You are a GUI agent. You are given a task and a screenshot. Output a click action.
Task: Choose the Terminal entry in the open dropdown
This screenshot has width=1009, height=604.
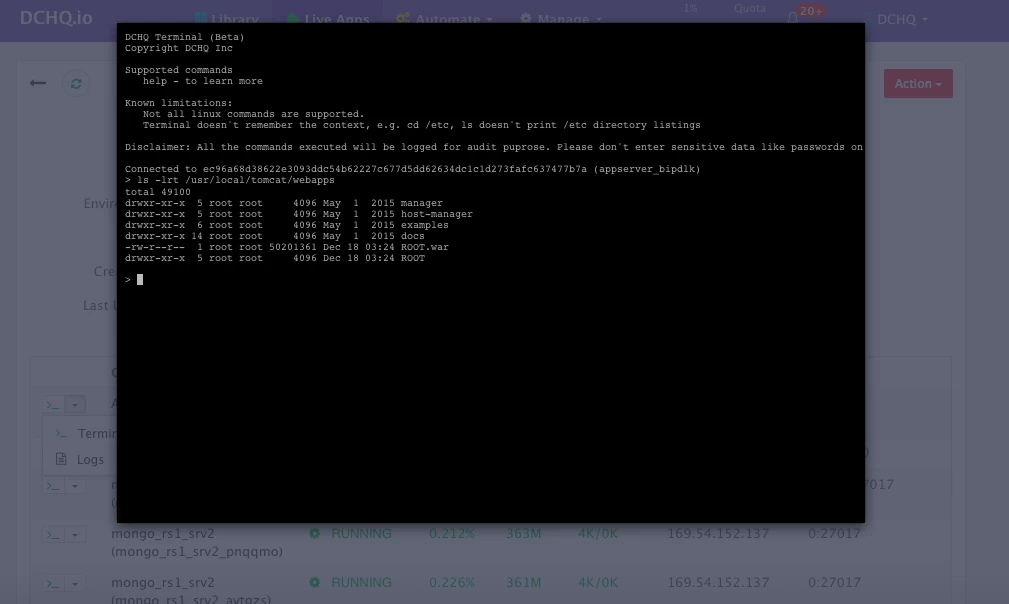pyautogui.click(x=80, y=434)
